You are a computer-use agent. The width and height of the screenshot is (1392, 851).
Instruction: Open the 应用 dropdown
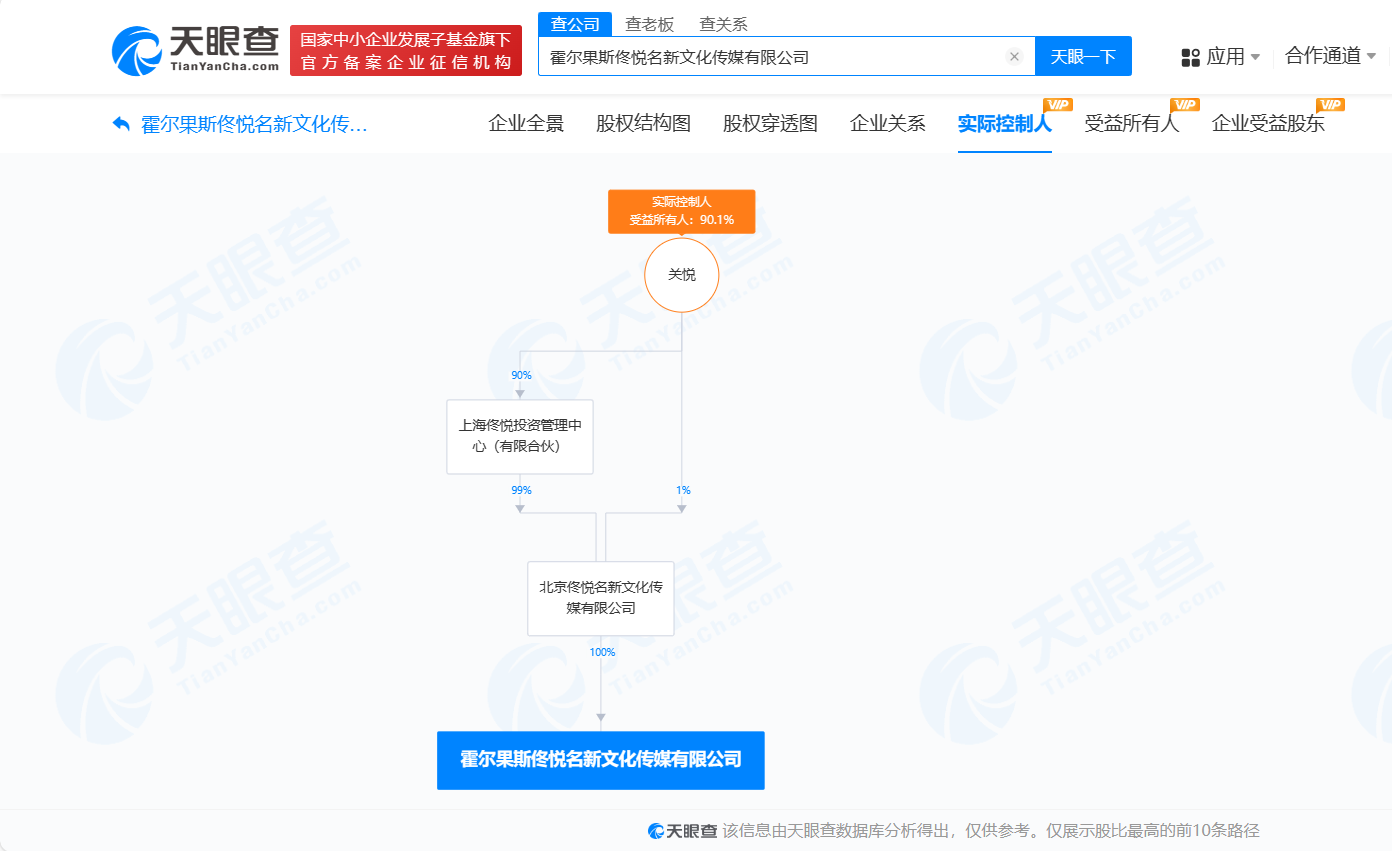[1225, 56]
